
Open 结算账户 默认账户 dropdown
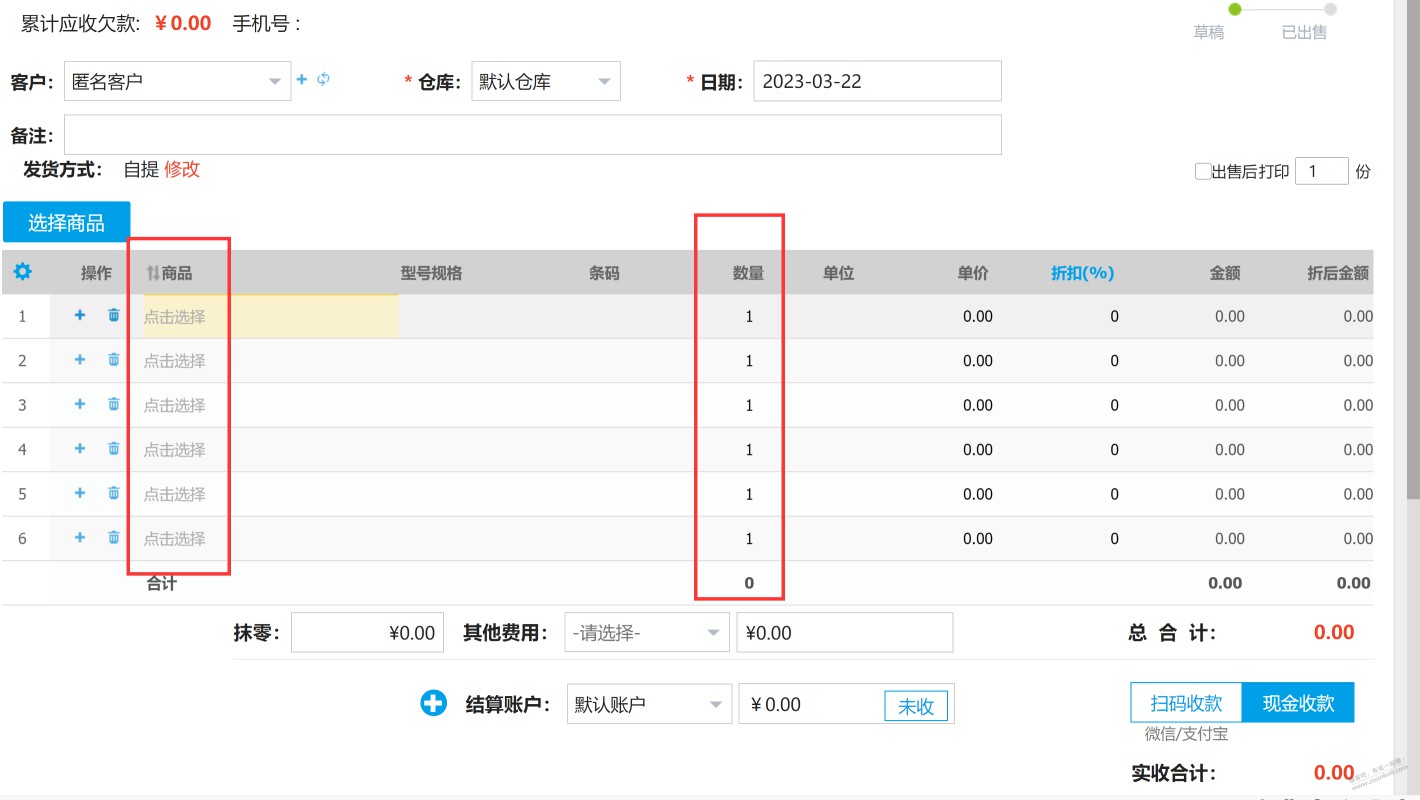(649, 704)
